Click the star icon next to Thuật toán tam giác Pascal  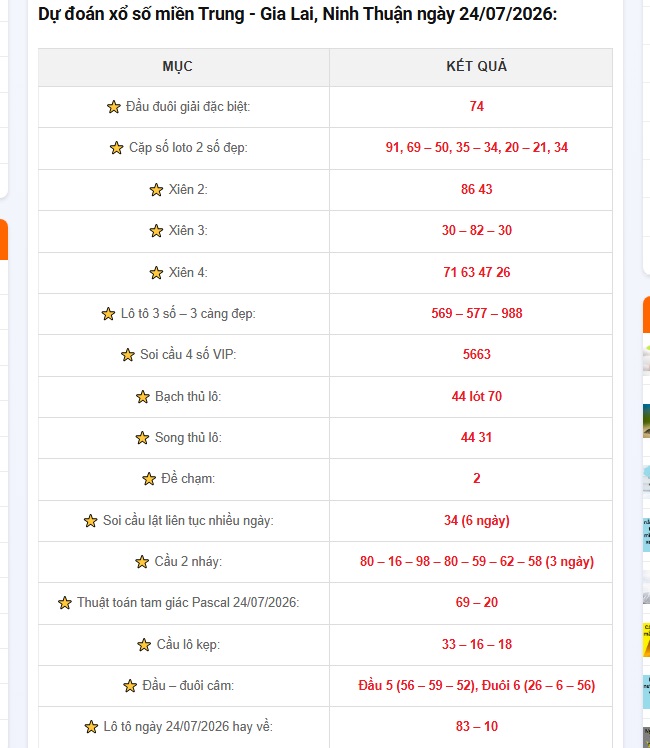pyautogui.click(x=65, y=603)
